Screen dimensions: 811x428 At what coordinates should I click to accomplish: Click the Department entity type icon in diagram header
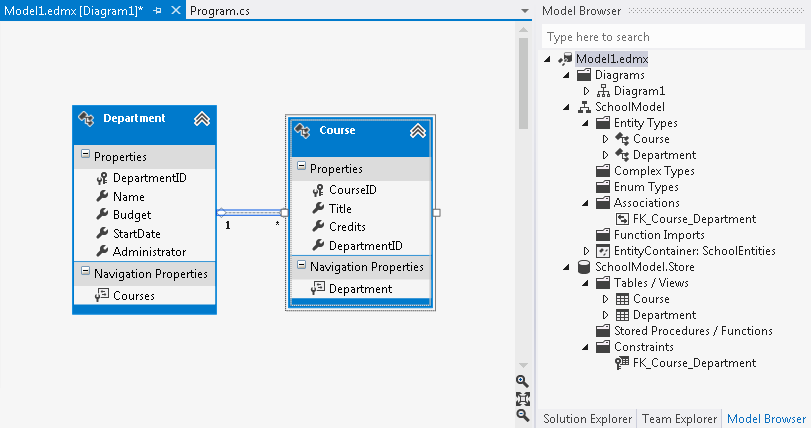86,119
